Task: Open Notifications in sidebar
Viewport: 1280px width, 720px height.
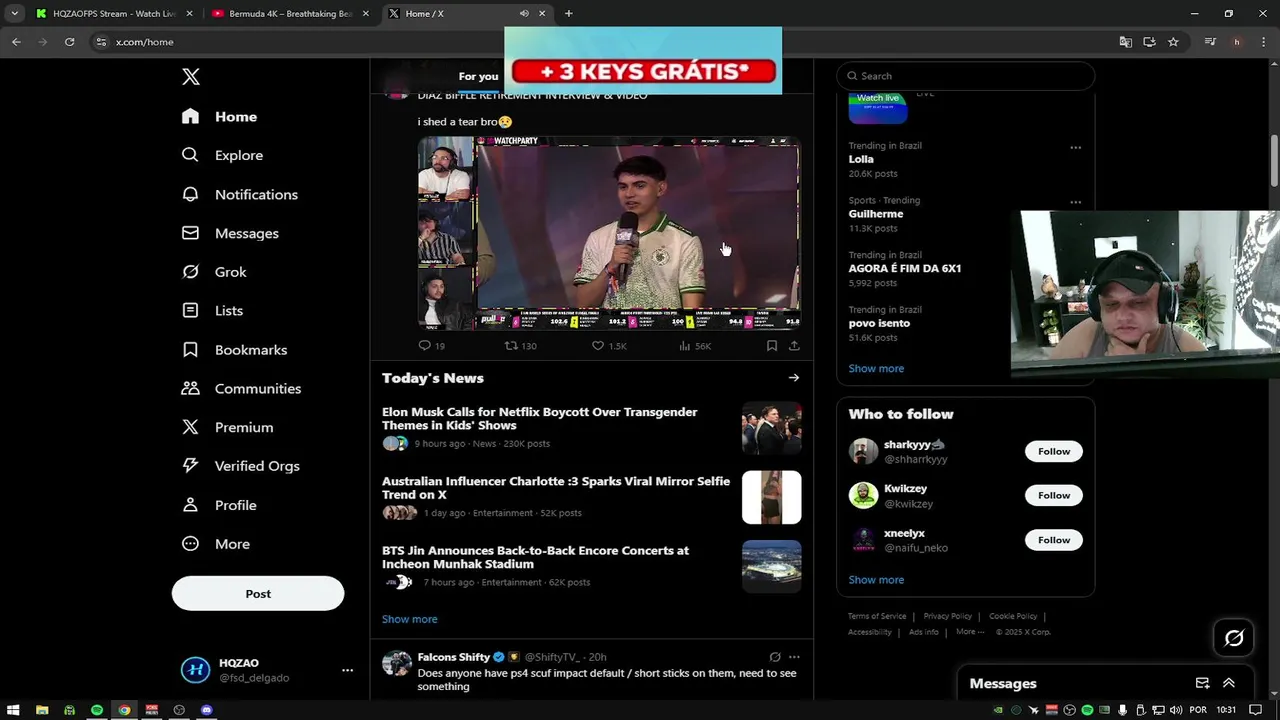Action: coord(240,194)
